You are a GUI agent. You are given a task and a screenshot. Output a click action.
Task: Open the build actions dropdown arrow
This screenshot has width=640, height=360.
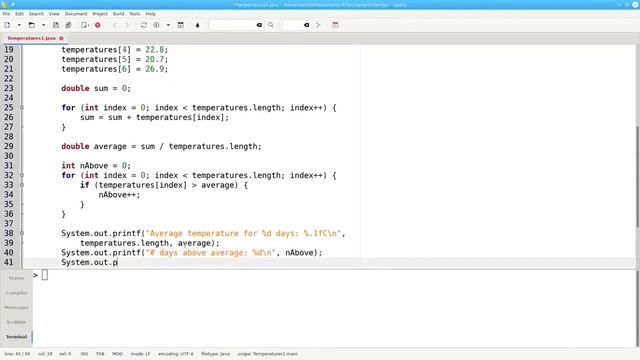(168, 25)
